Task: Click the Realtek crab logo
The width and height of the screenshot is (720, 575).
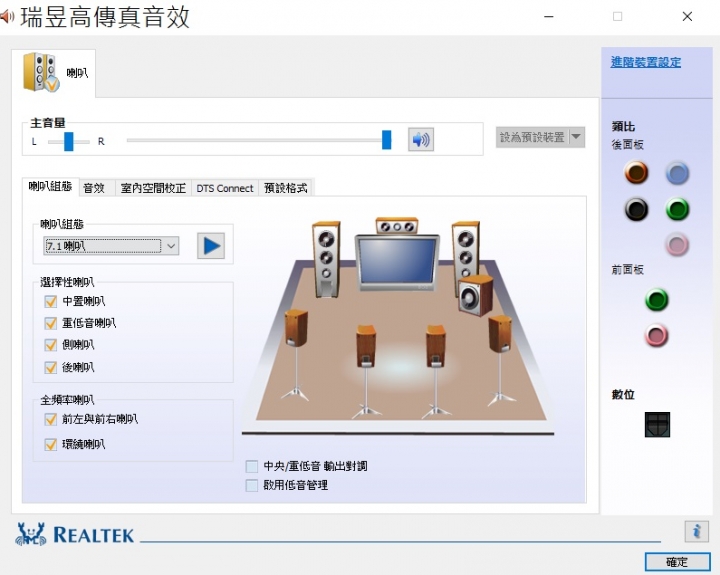Action: click(31, 534)
